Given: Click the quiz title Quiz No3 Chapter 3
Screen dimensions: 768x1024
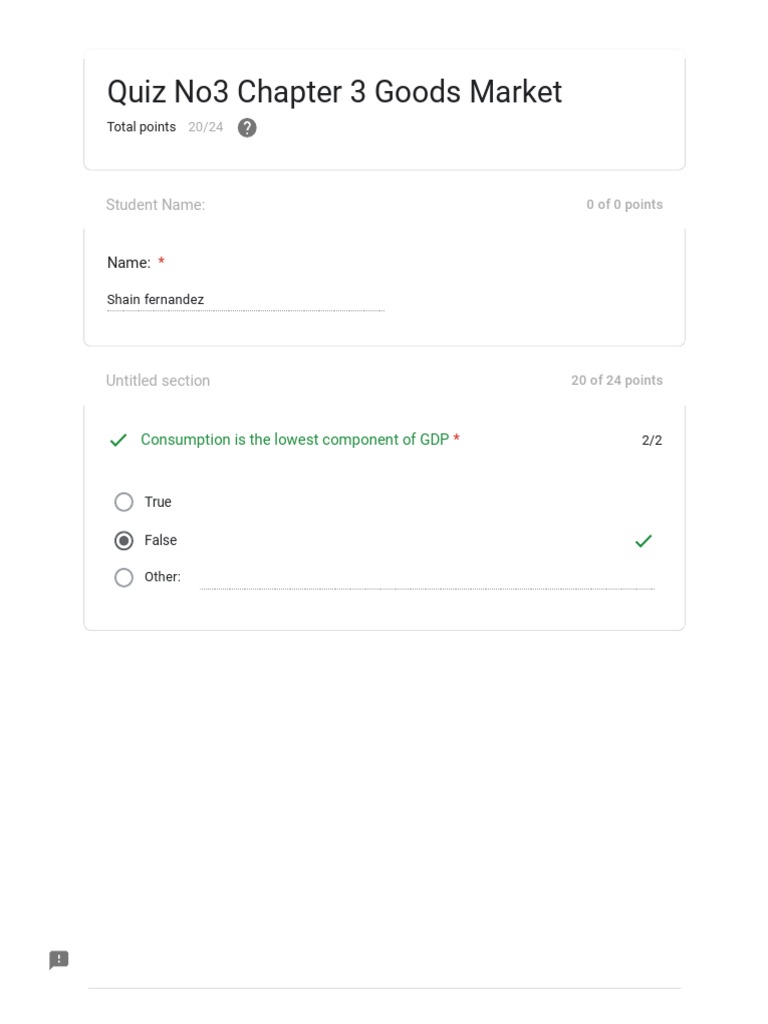Looking at the screenshot, I should [334, 92].
